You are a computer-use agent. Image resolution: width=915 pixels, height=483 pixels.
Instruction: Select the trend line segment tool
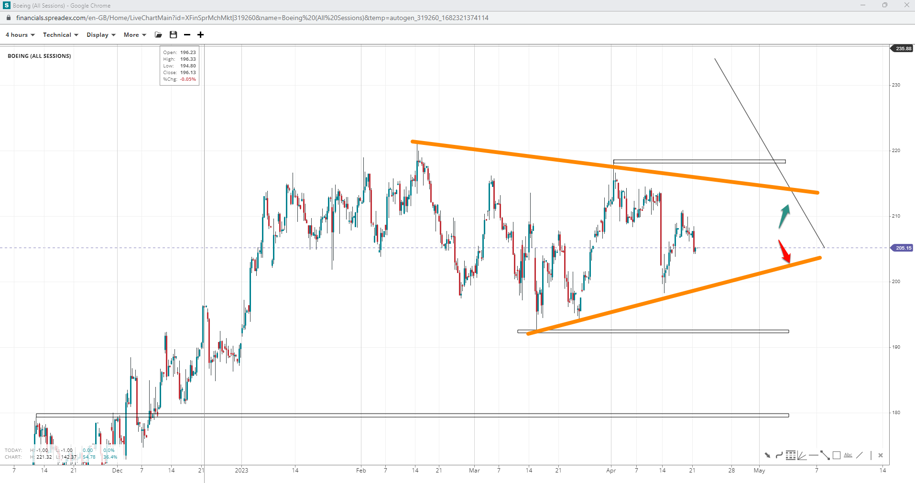(825, 456)
